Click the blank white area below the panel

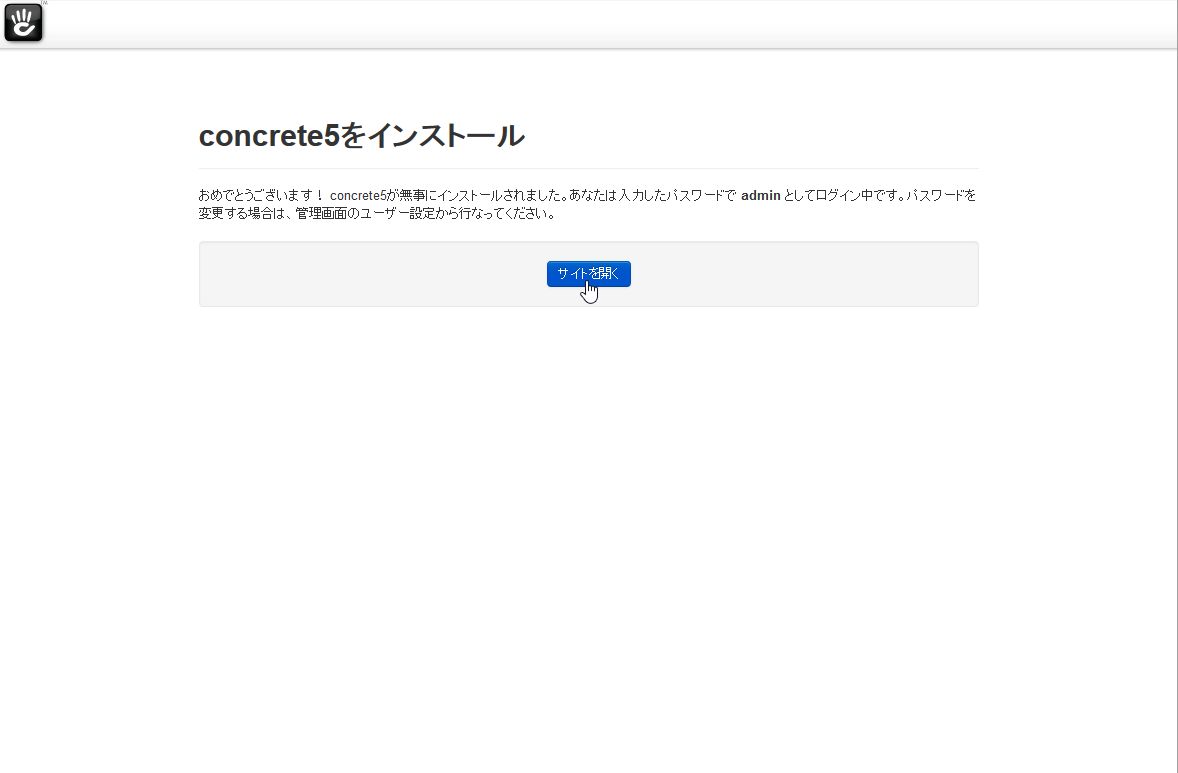588,526
